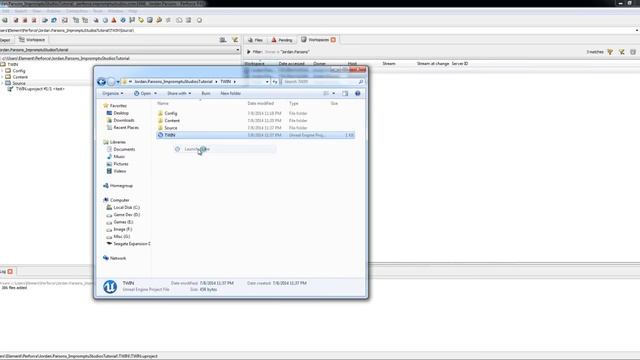Select Game Dev (D:) drive in Explorer sidebar
Screen dimensions: 640x360
pos(123,215)
